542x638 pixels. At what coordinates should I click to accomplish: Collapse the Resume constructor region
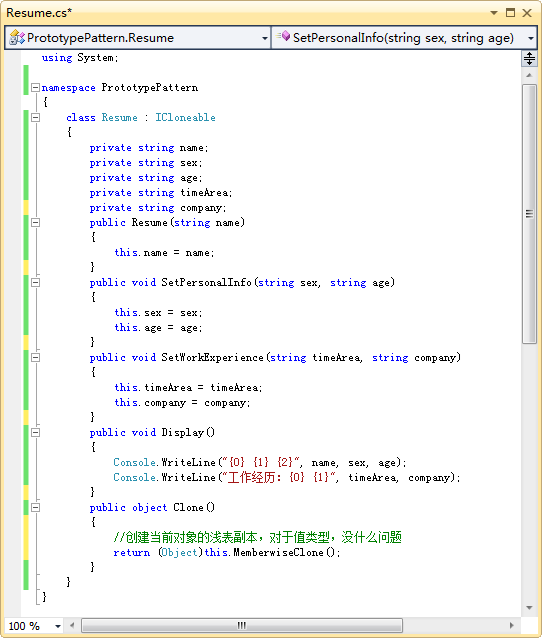click(36, 222)
